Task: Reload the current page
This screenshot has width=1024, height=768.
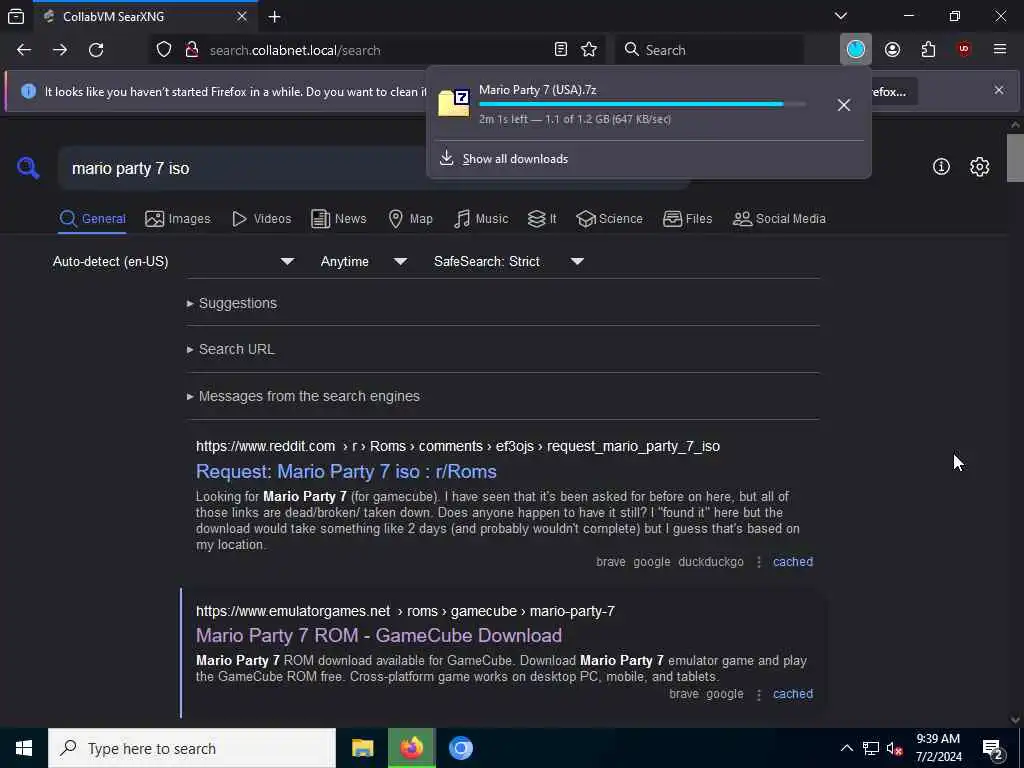Action: [96, 50]
